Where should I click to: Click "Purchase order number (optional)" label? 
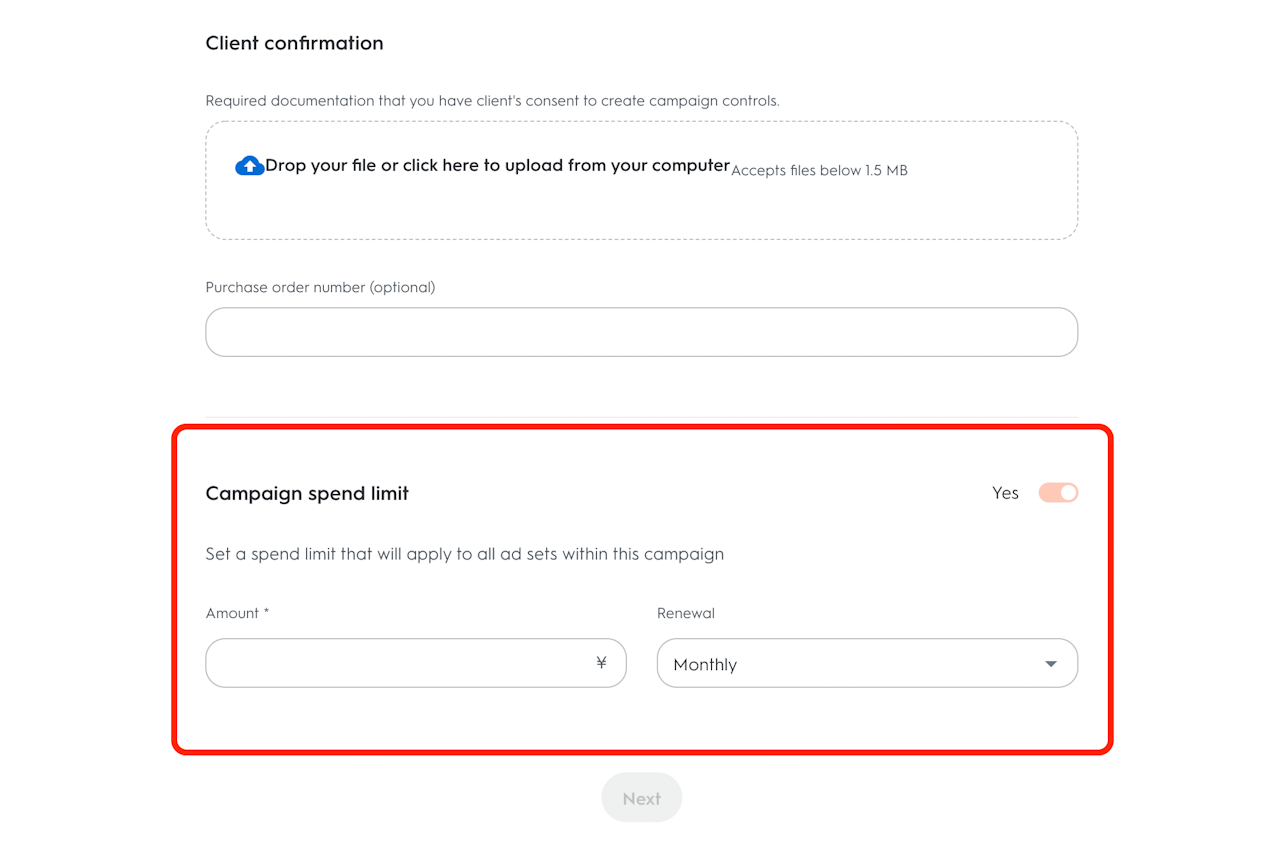point(320,287)
